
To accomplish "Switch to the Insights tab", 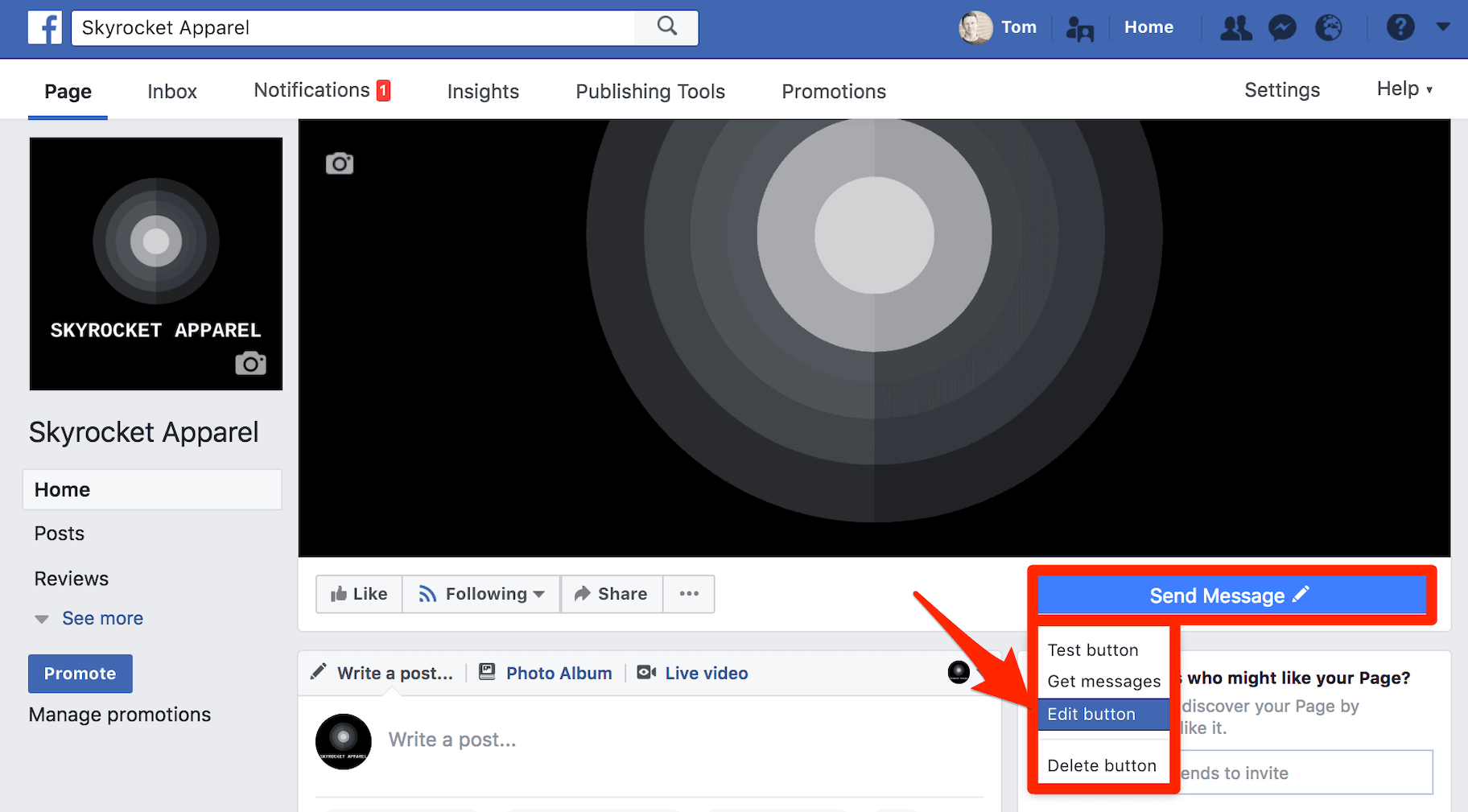I will (483, 92).
